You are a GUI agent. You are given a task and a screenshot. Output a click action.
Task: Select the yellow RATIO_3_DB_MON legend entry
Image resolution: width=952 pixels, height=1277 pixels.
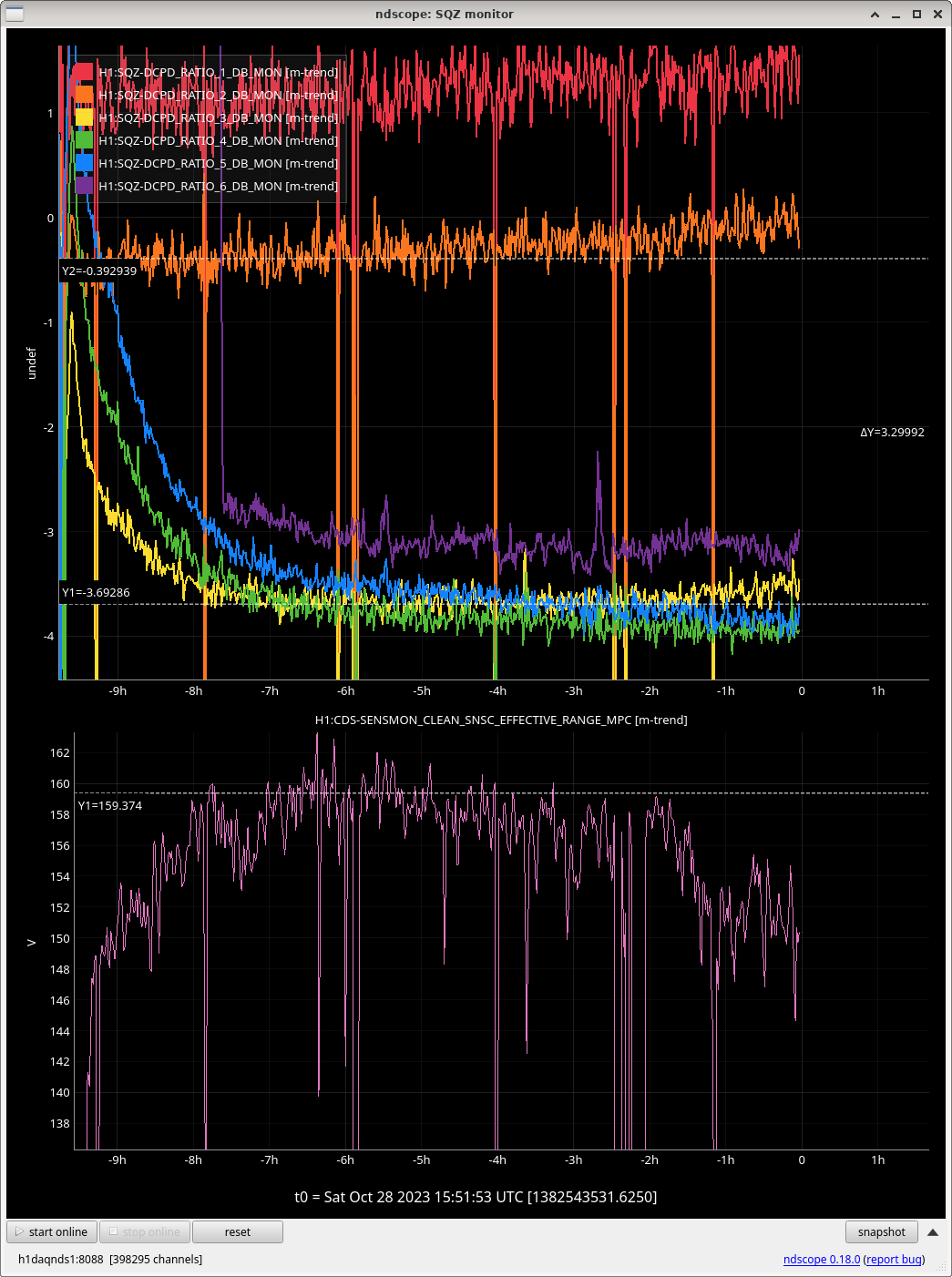[x=218, y=117]
